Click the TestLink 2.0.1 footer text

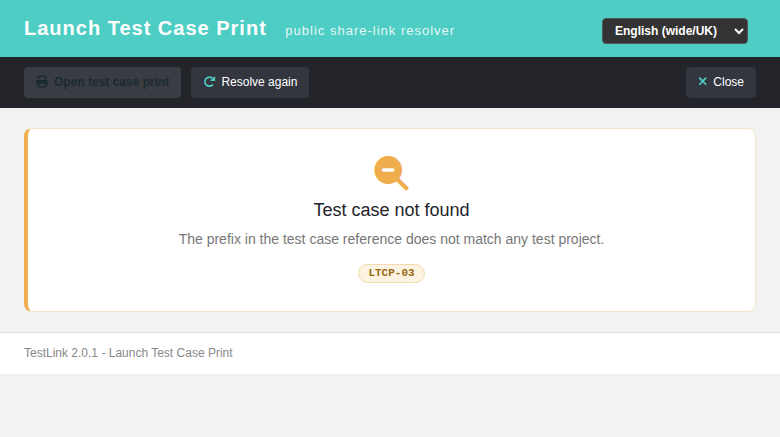point(128,353)
